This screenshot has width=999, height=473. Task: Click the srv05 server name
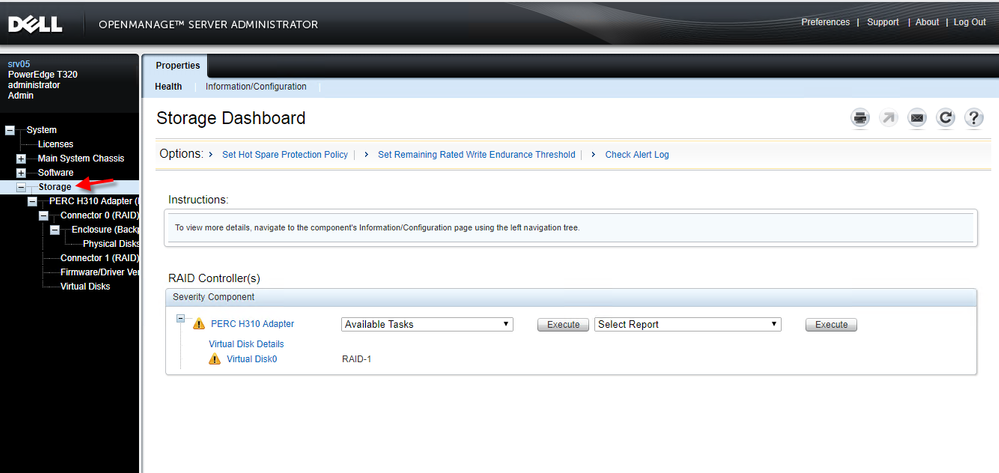19,64
